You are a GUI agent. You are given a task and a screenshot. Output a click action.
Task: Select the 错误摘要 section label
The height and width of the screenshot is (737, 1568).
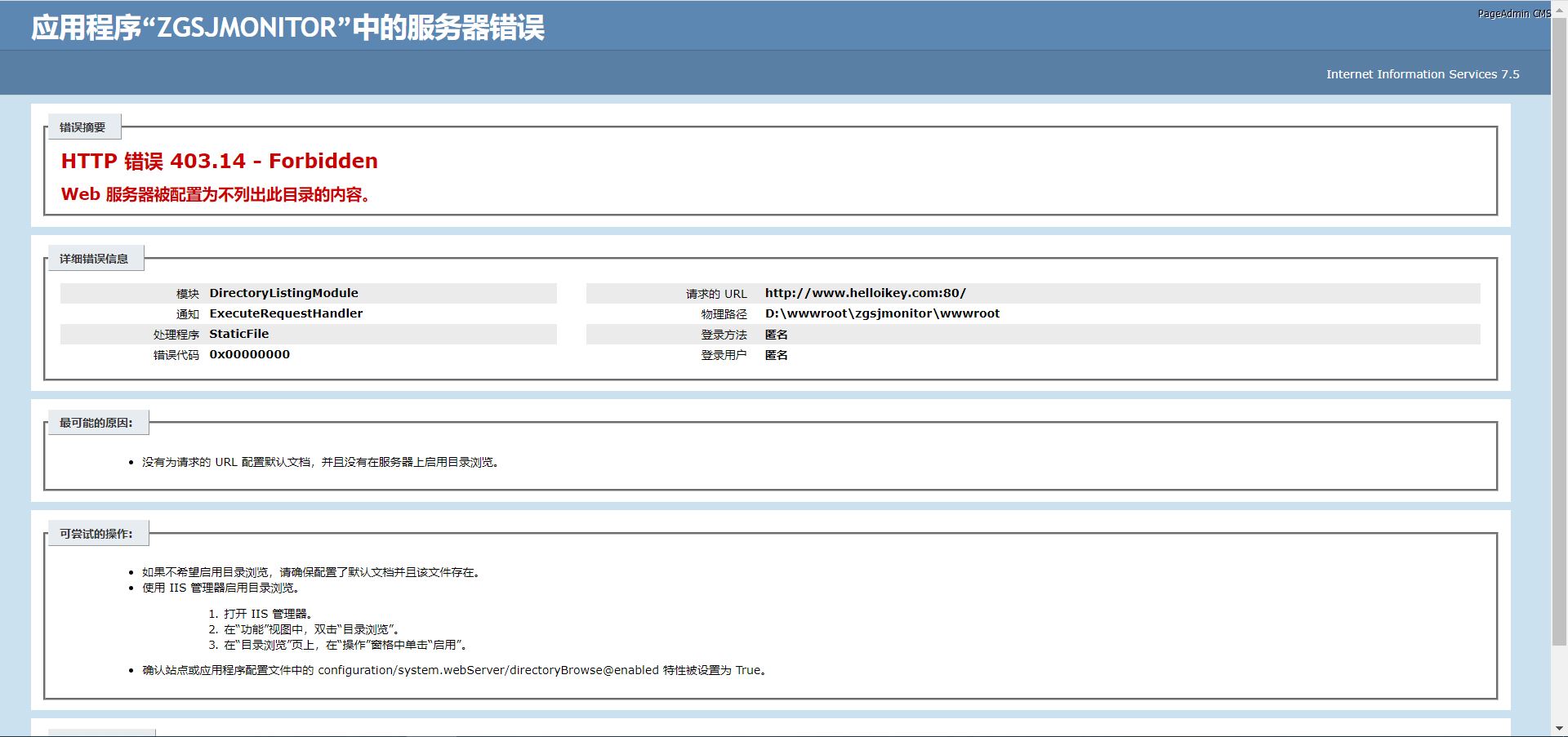pos(82,127)
